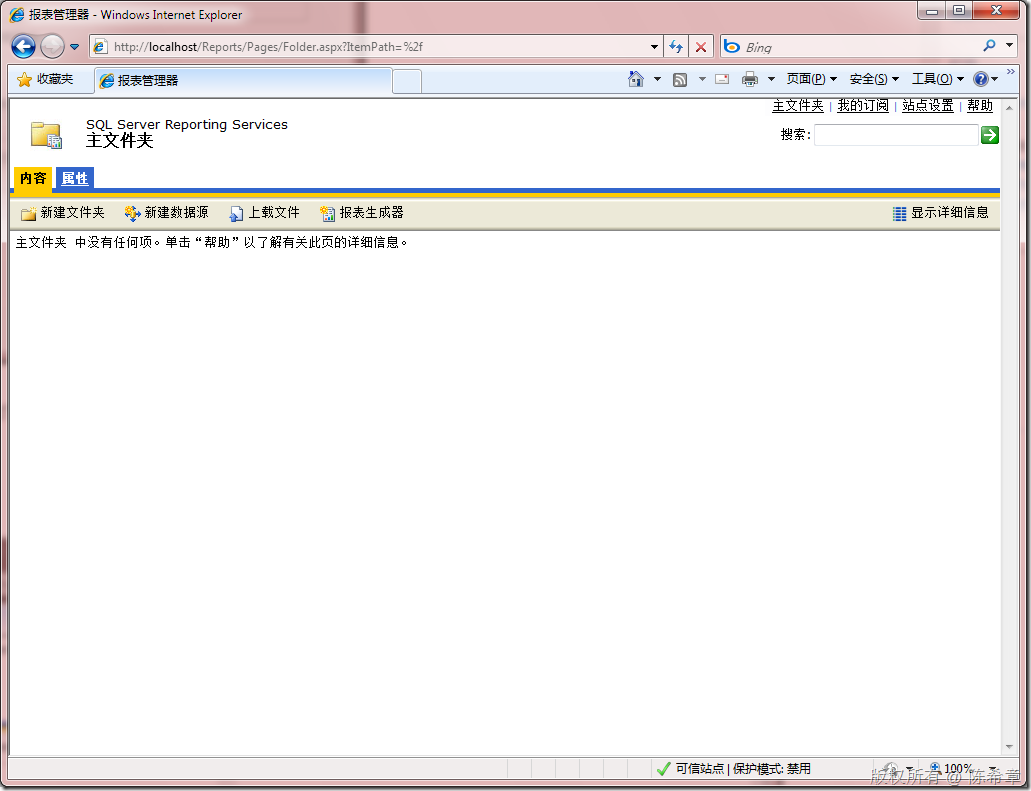The image size is (1031, 791).
Task: Expand the command bar overflow chevron
Action: (x=1011, y=71)
